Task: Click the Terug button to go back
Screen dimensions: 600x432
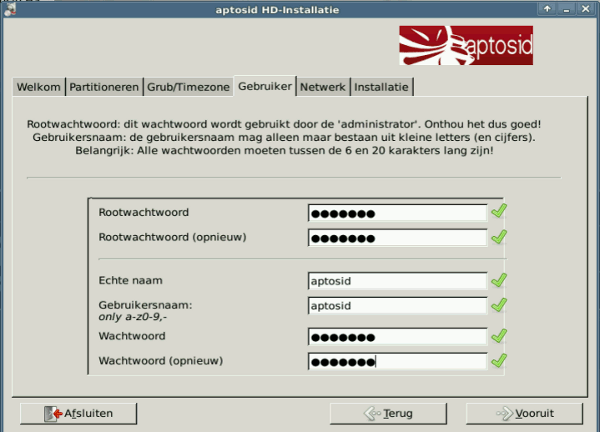Action: (x=388, y=412)
